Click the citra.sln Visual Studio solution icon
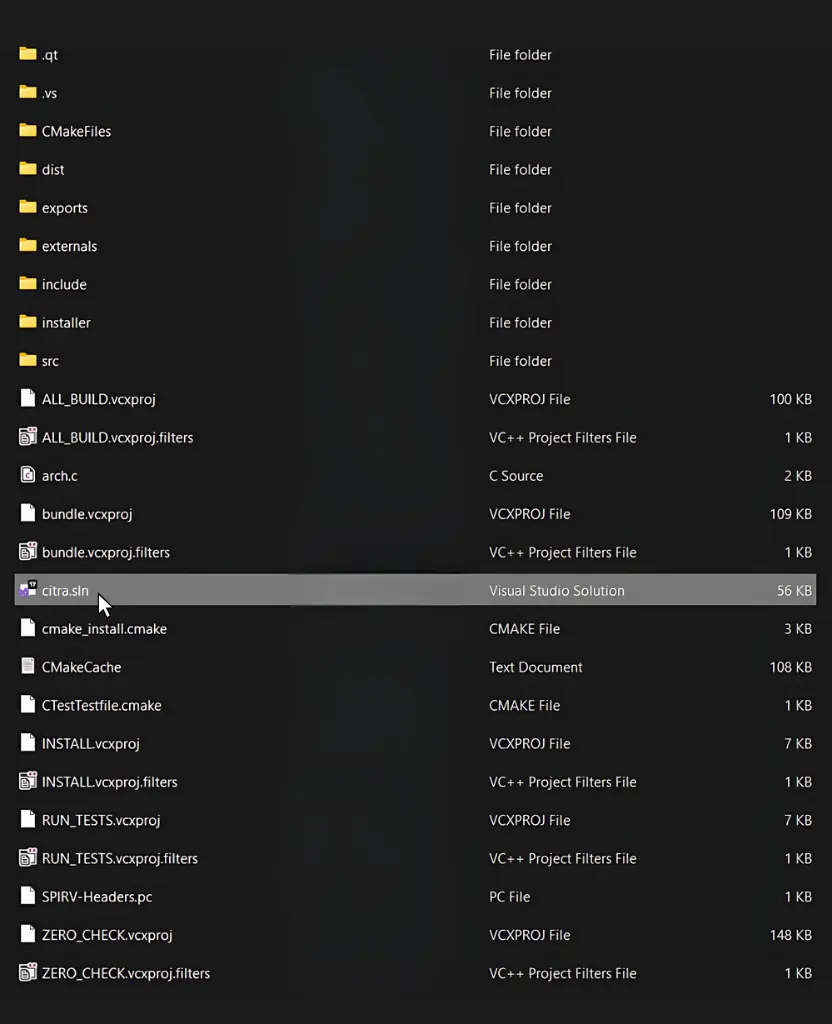 click(x=28, y=591)
